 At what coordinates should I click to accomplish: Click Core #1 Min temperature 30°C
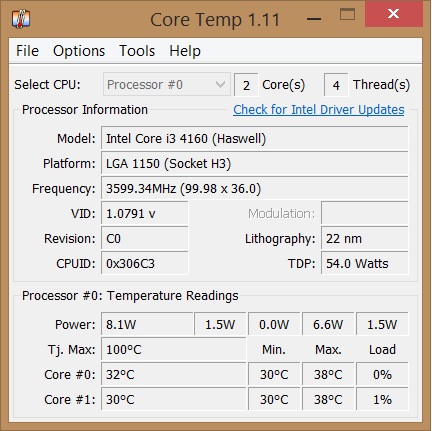coord(274,399)
